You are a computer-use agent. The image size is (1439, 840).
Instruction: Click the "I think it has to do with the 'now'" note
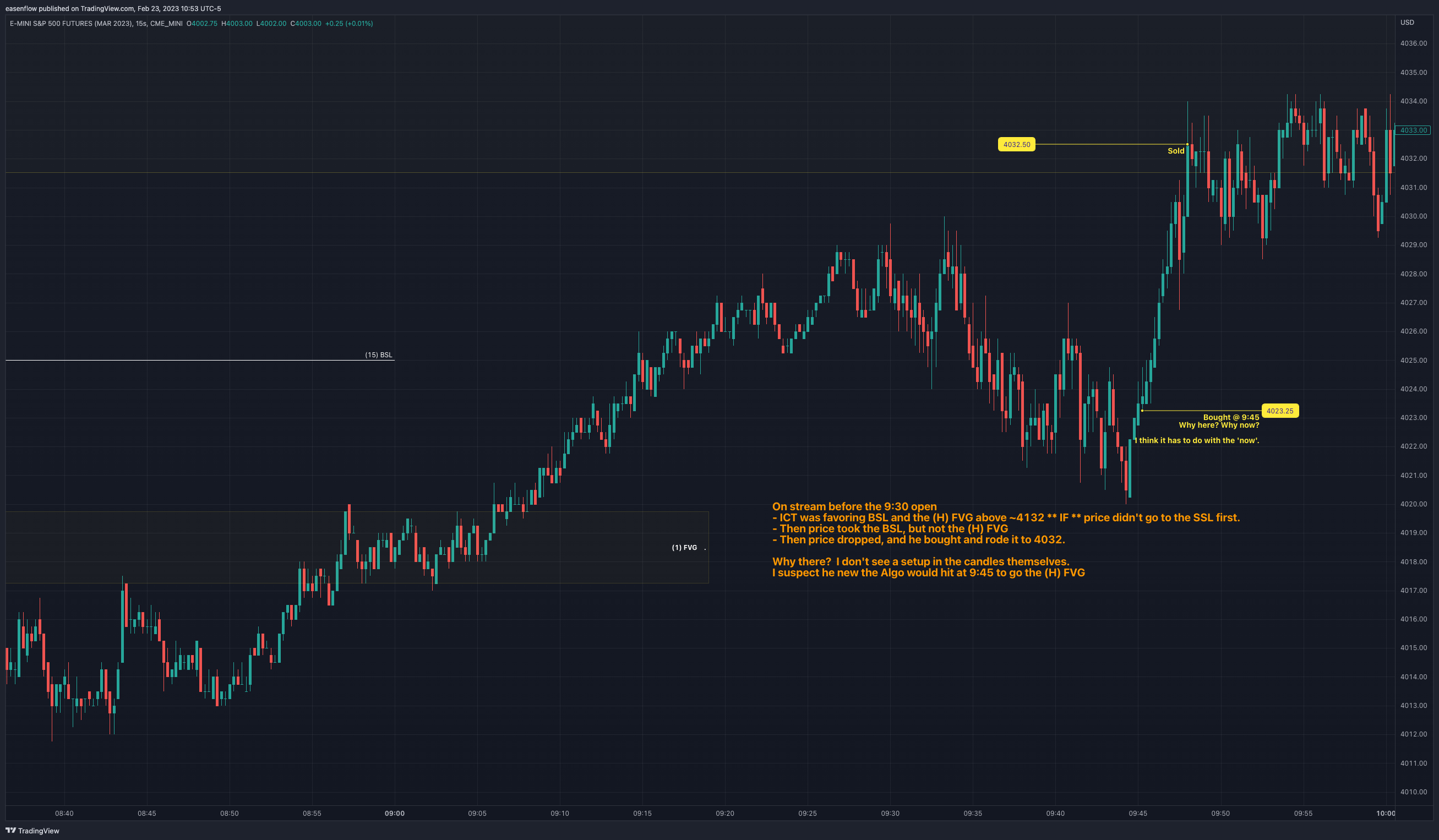click(x=1196, y=440)
